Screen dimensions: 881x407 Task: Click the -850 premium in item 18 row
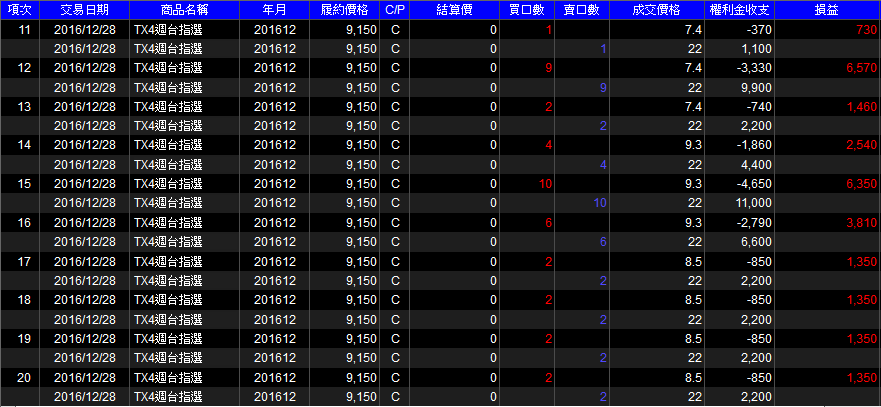pyautogui.click(x=760, y=300)
